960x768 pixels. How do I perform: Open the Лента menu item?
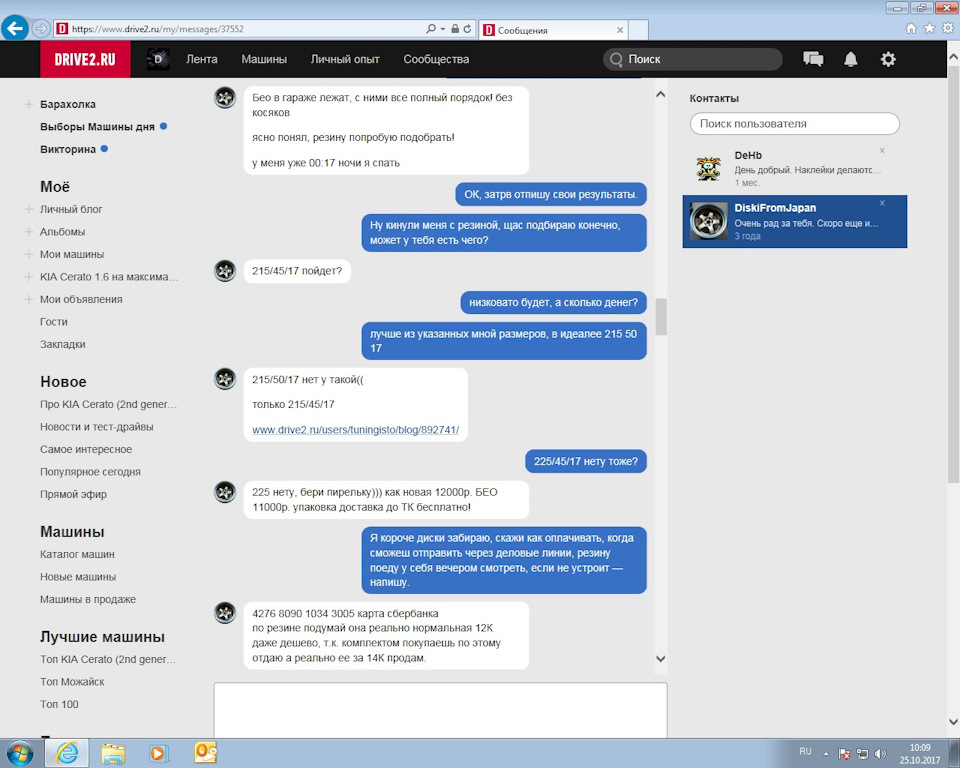[x=202, y=59]
